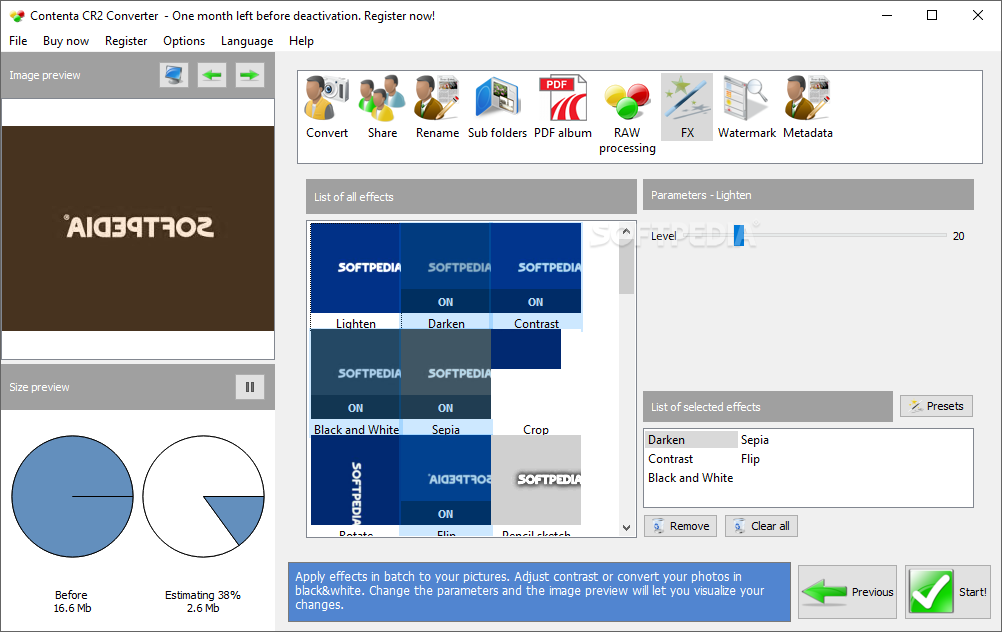This screenshot has width=1002, height=632.
Task: Select Flip in selected effects list
Action: (x=750, y=459)
